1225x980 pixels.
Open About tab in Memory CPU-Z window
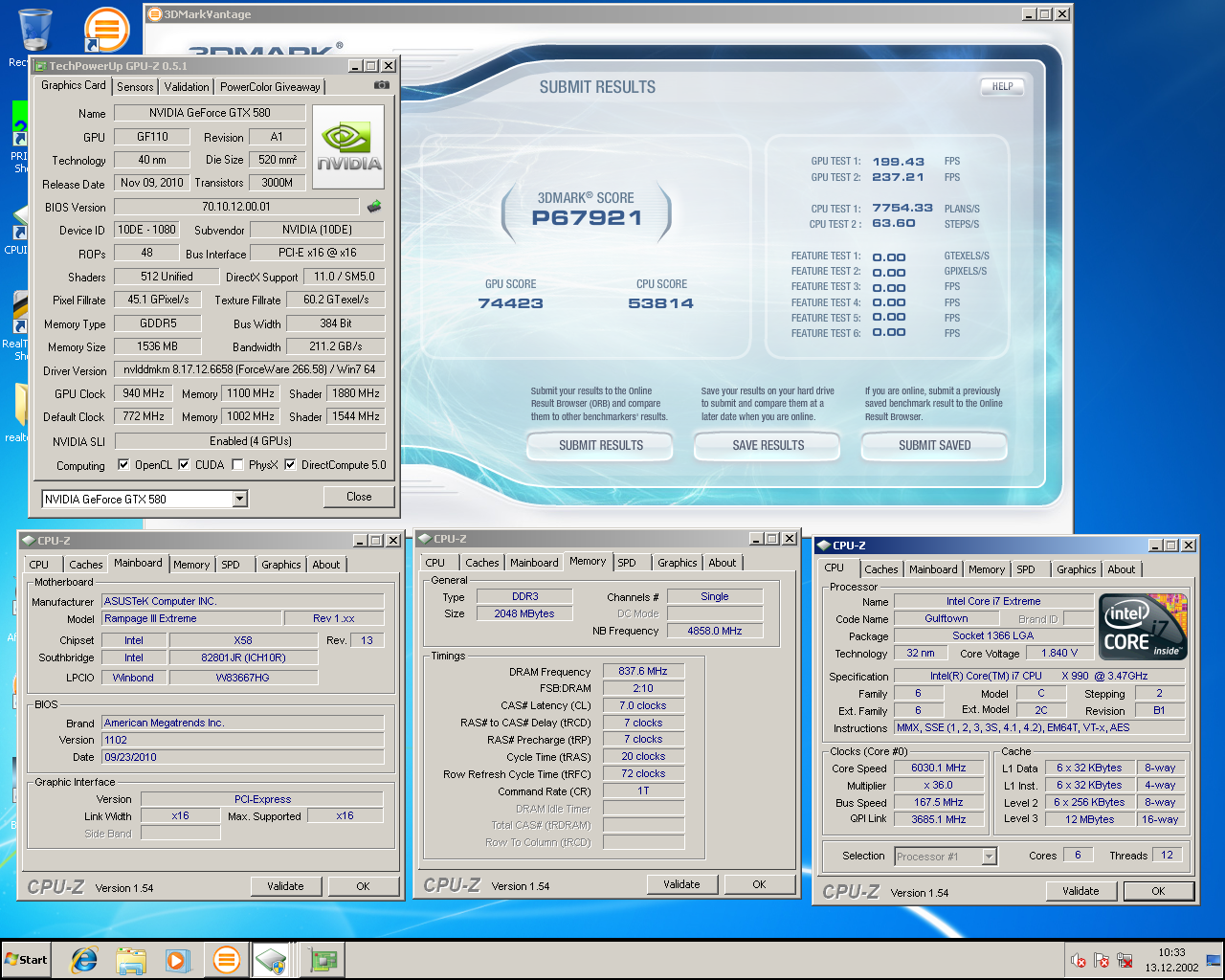coord(723,563)
